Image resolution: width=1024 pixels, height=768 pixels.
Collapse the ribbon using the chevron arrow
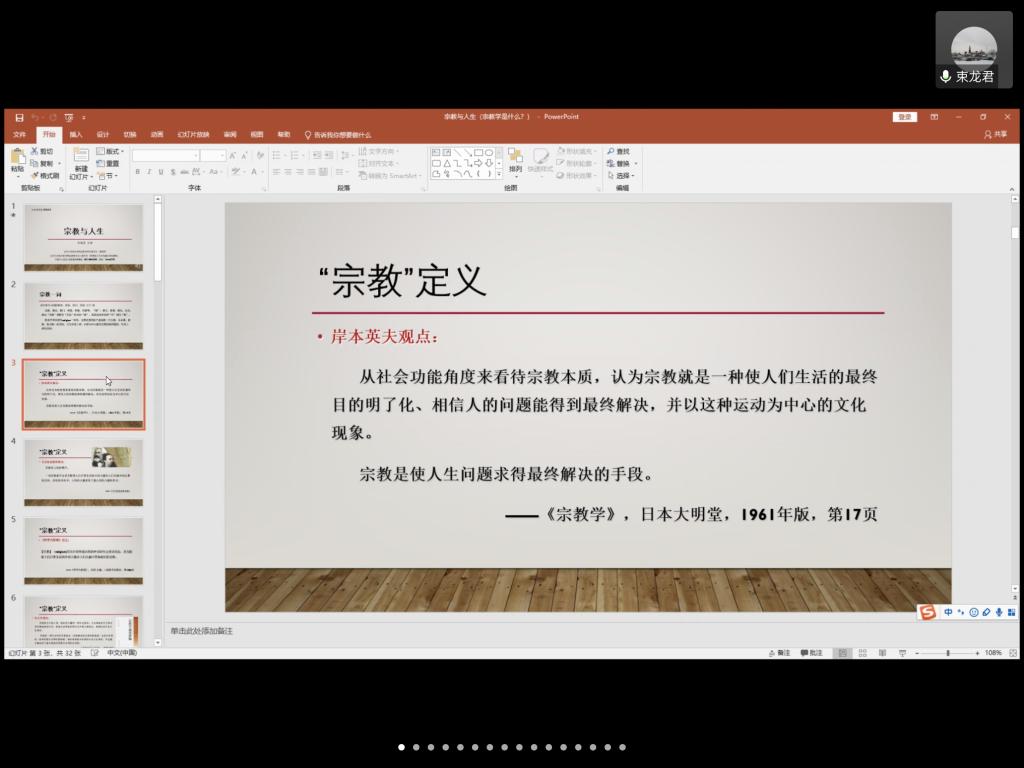click(x=1012, y=187)
